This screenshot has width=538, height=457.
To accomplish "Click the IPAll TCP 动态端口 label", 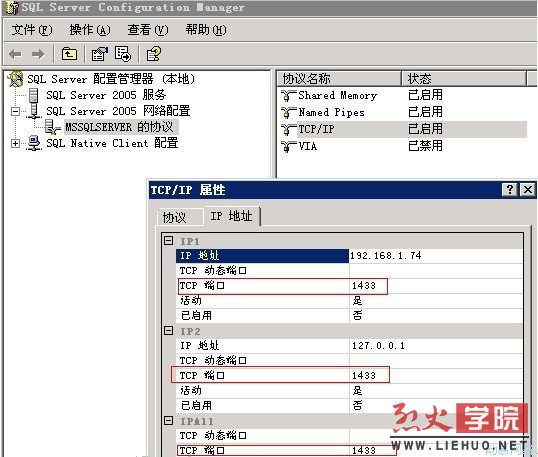I will click(x=213, y=435).
